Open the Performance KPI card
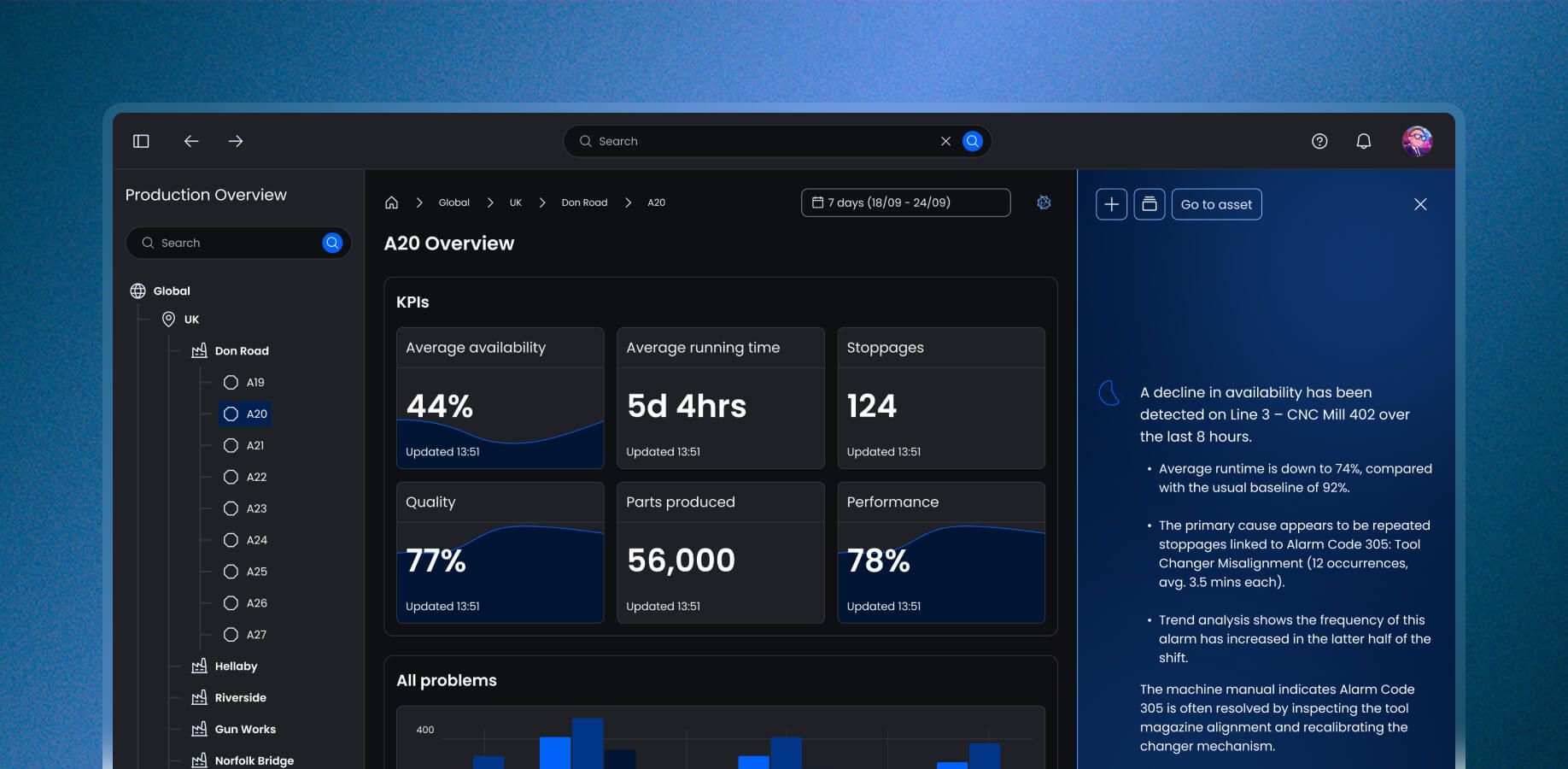The height and width of the screenshot is (769, 1568). tap(941, 553)
